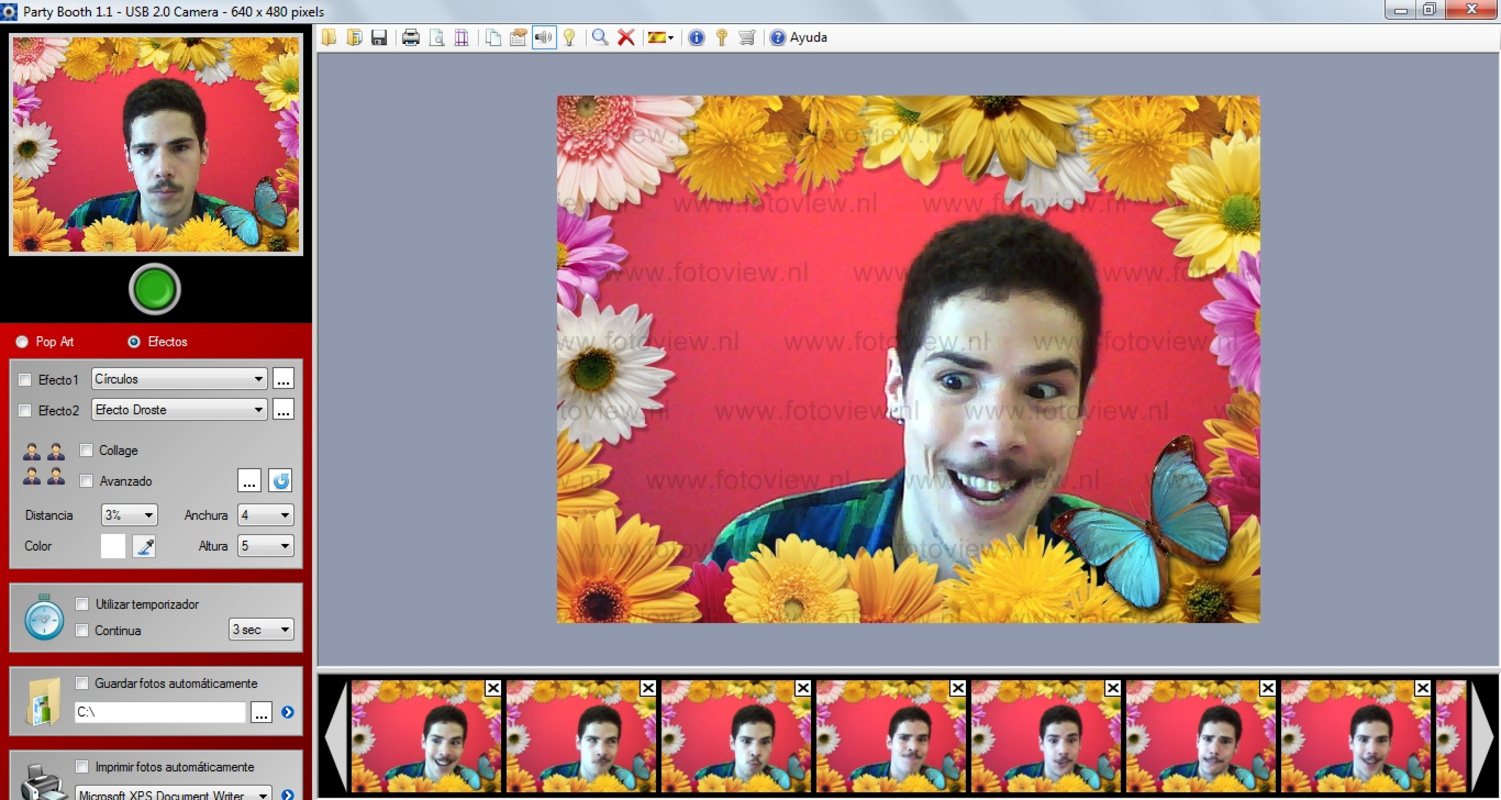Click the large flower-framed photo
Image resolution: width=1501 pixels, height=800 pixels.
coord(908,359)
